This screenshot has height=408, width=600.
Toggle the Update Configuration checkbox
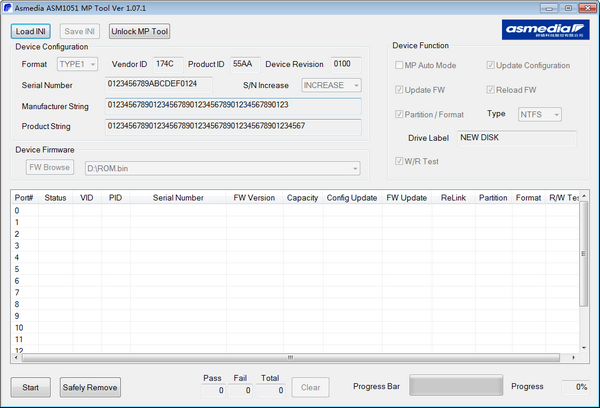490,65
